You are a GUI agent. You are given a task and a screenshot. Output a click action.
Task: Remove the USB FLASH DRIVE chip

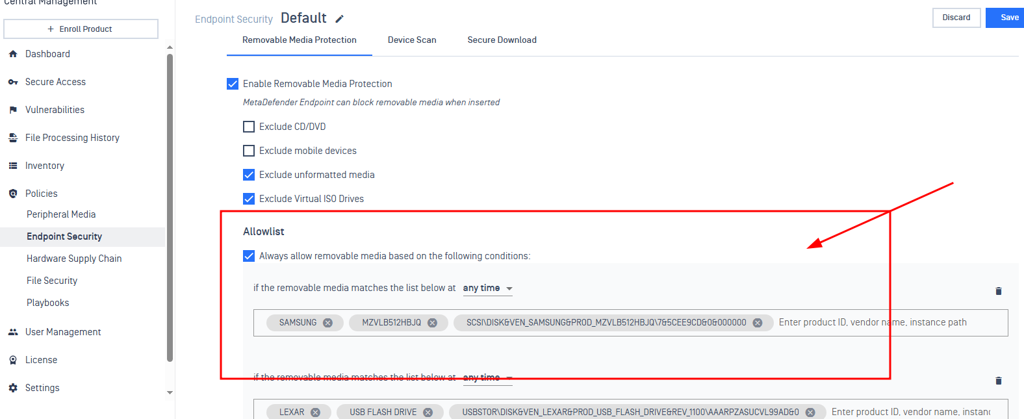pyautogui.click(x=428, y=412)
